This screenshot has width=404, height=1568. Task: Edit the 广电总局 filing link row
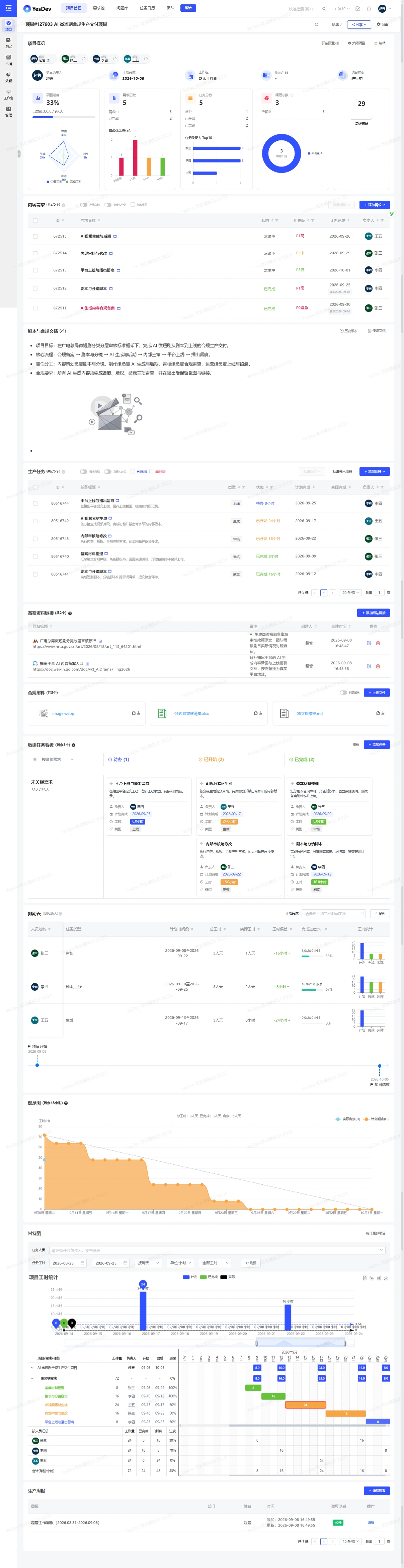click(369, 643)
